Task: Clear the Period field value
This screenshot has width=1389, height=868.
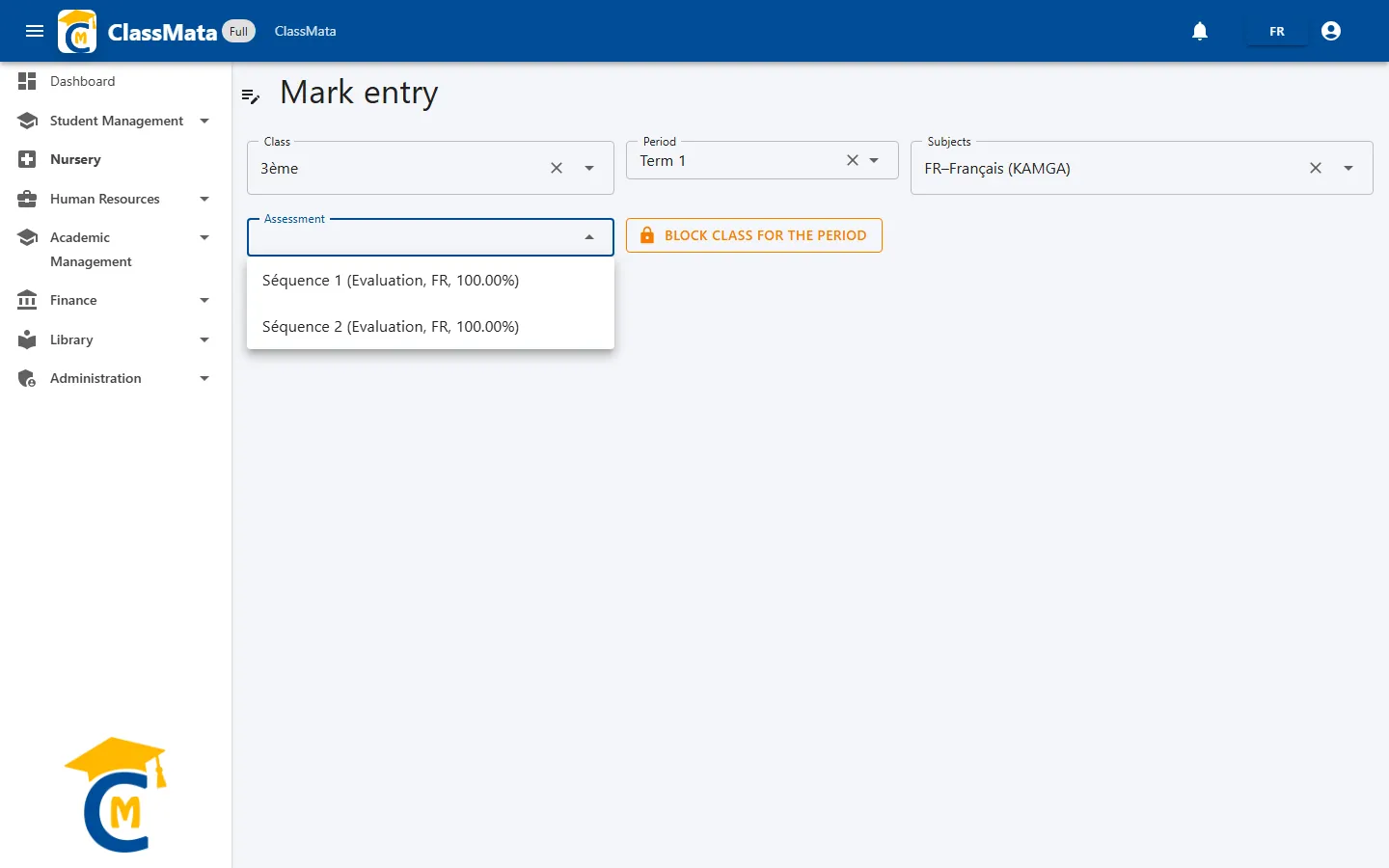Action: [x=853, y=160]
